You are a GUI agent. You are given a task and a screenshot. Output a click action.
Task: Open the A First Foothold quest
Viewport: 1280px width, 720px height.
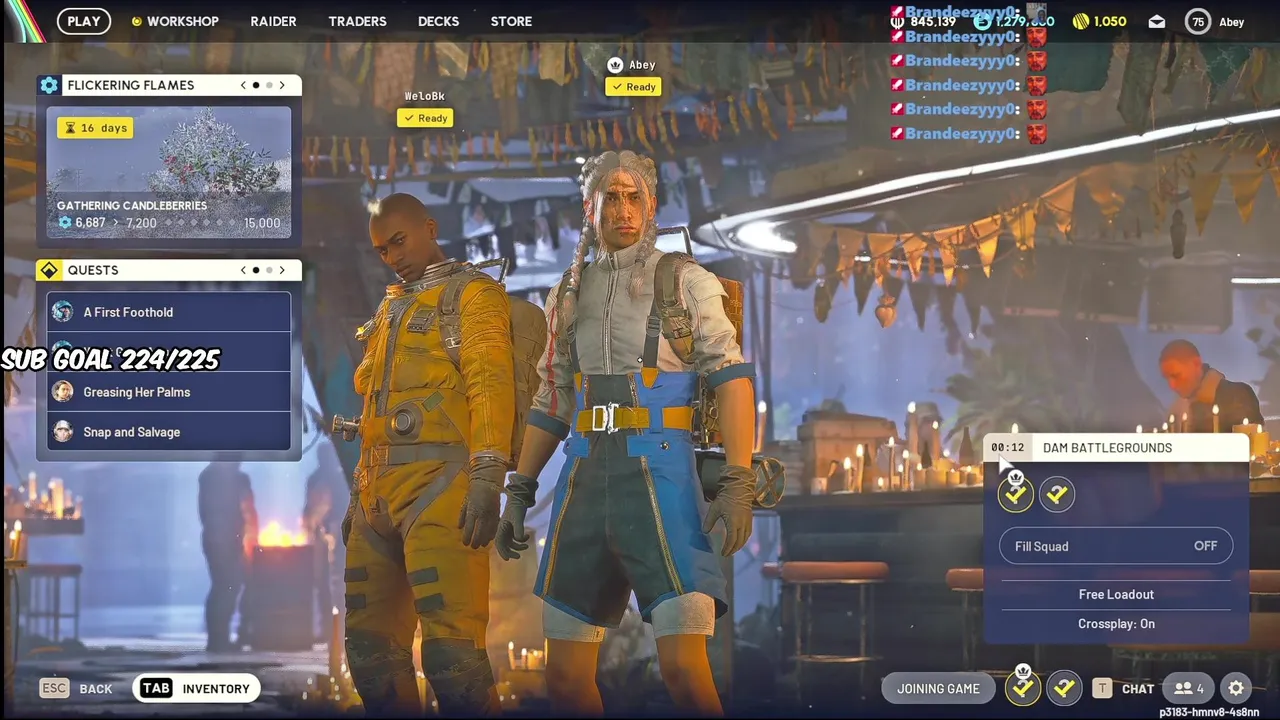pyautogui.click(x=169, y=312)
